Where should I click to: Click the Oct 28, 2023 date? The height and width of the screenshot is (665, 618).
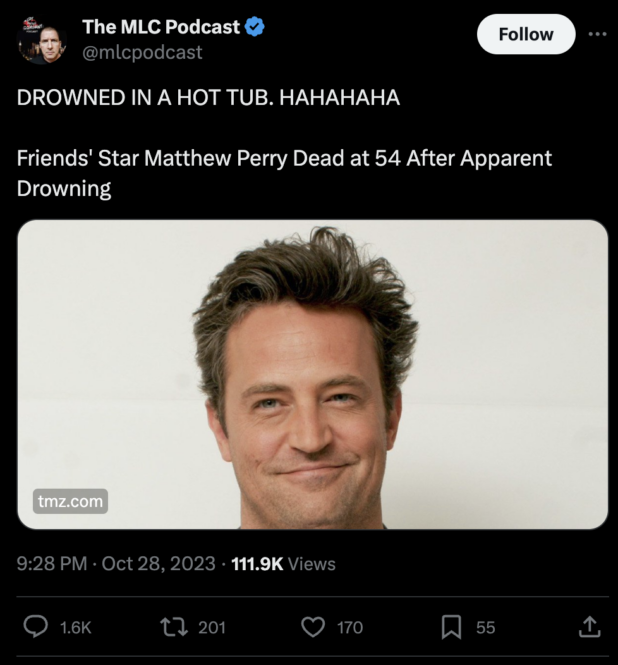(158, 564)
